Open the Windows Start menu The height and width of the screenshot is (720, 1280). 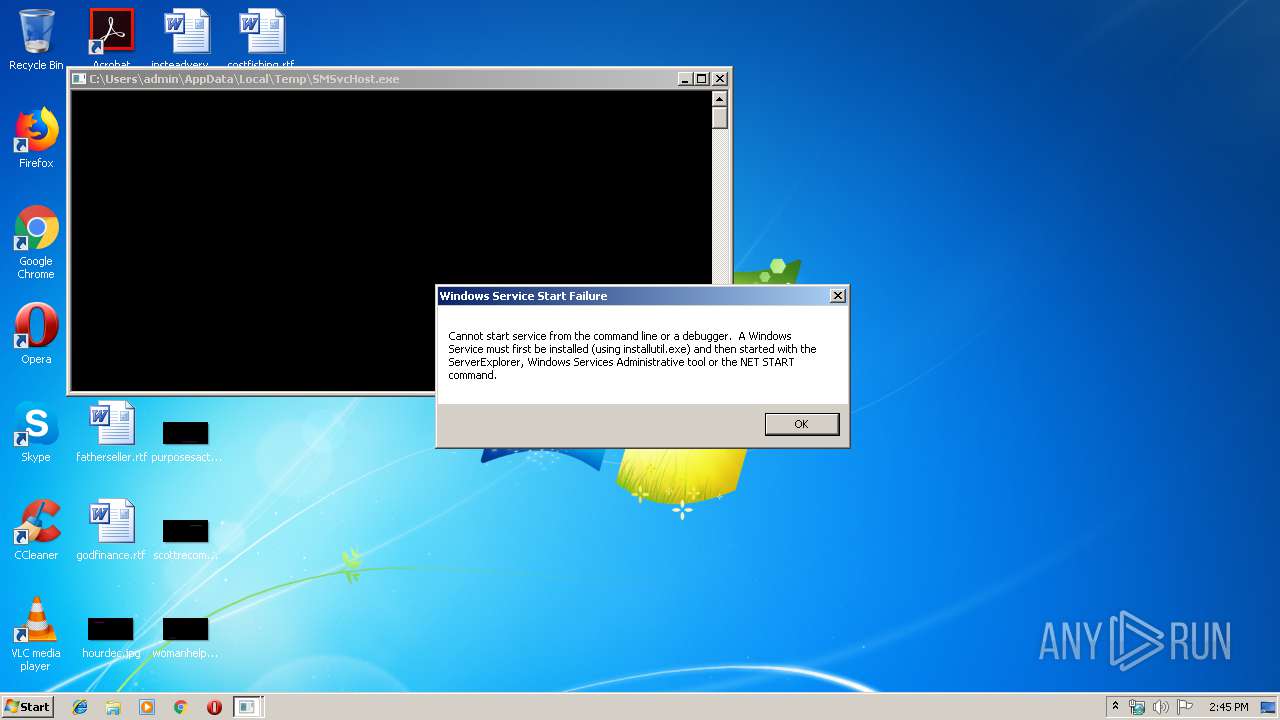coord(28,706)
